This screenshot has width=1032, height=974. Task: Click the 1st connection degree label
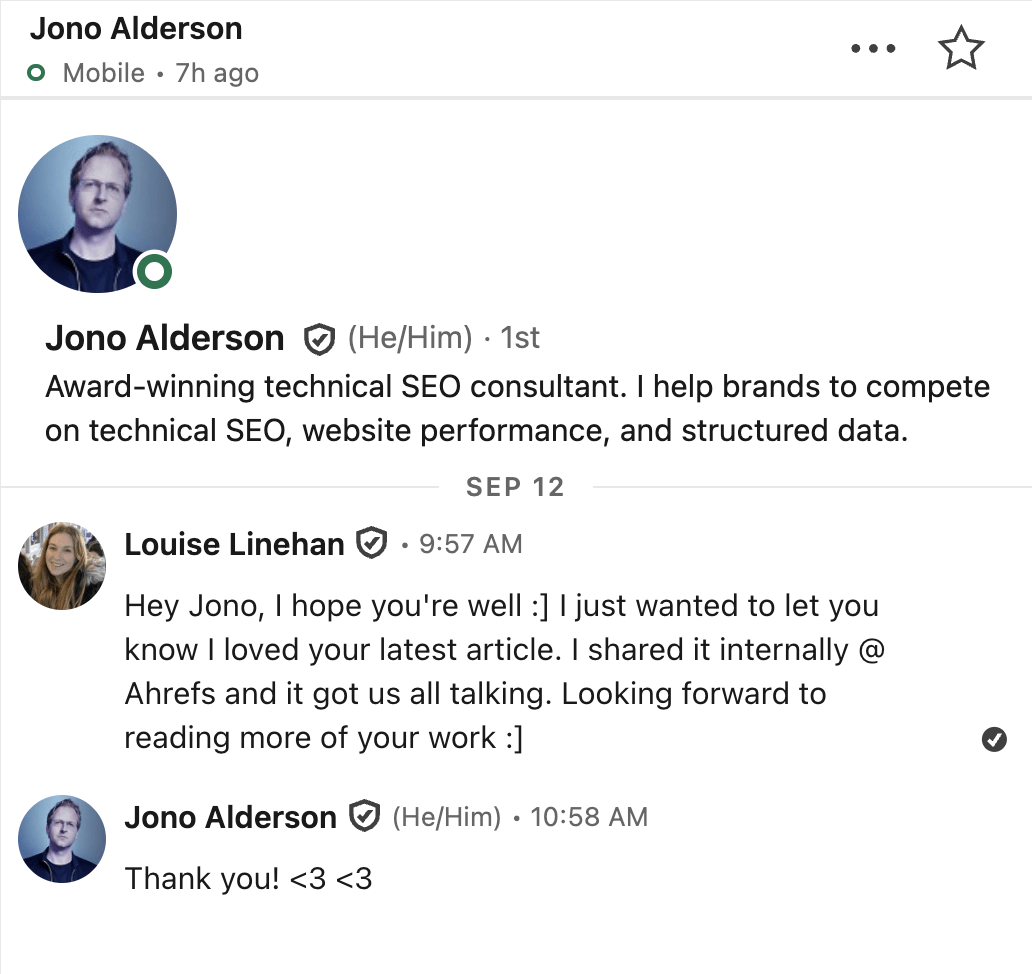(520, 339)
